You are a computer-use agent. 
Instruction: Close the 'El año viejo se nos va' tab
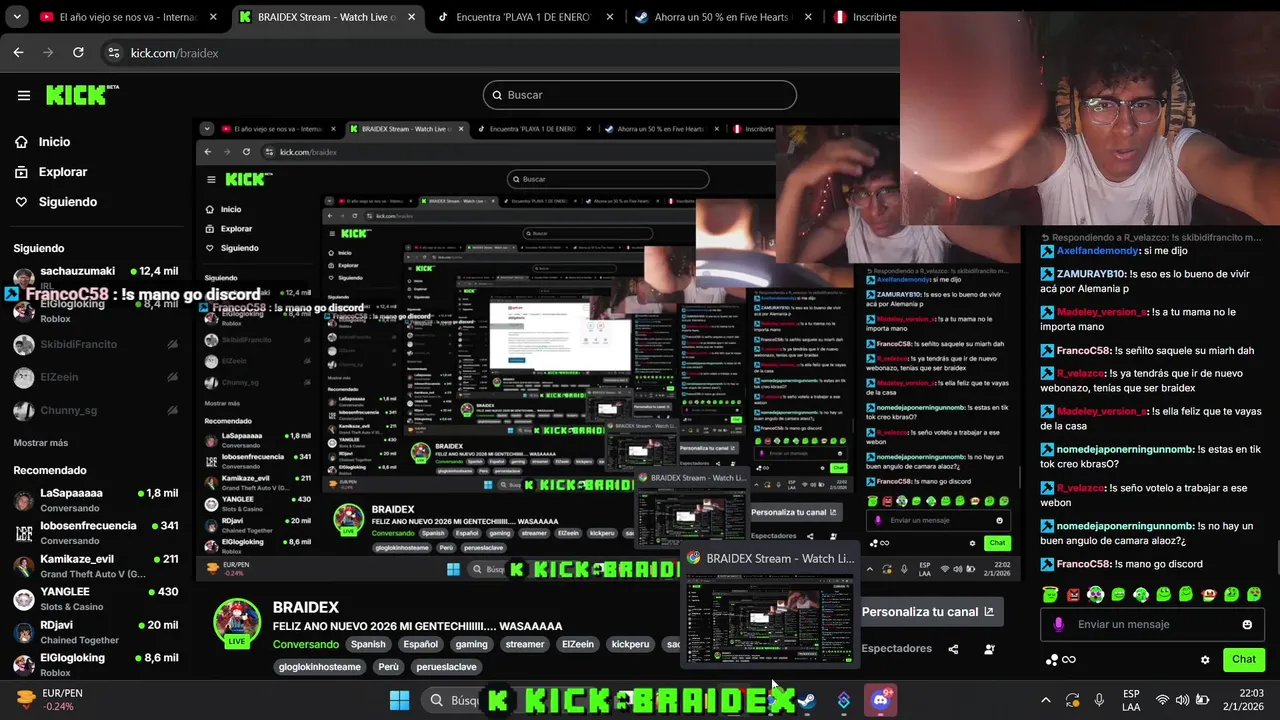tap(213, 17)
